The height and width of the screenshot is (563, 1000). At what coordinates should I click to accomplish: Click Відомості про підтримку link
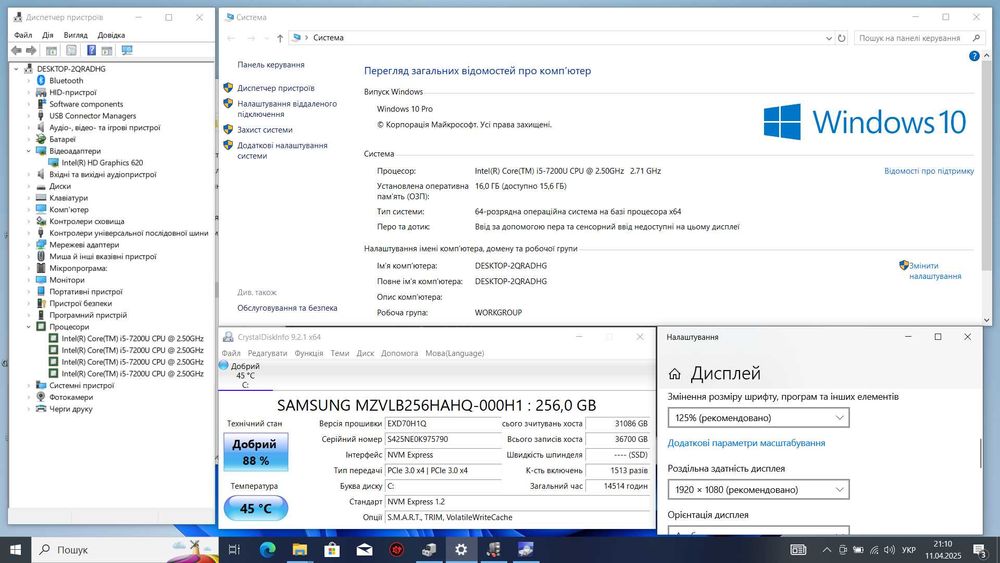[929, 171]
